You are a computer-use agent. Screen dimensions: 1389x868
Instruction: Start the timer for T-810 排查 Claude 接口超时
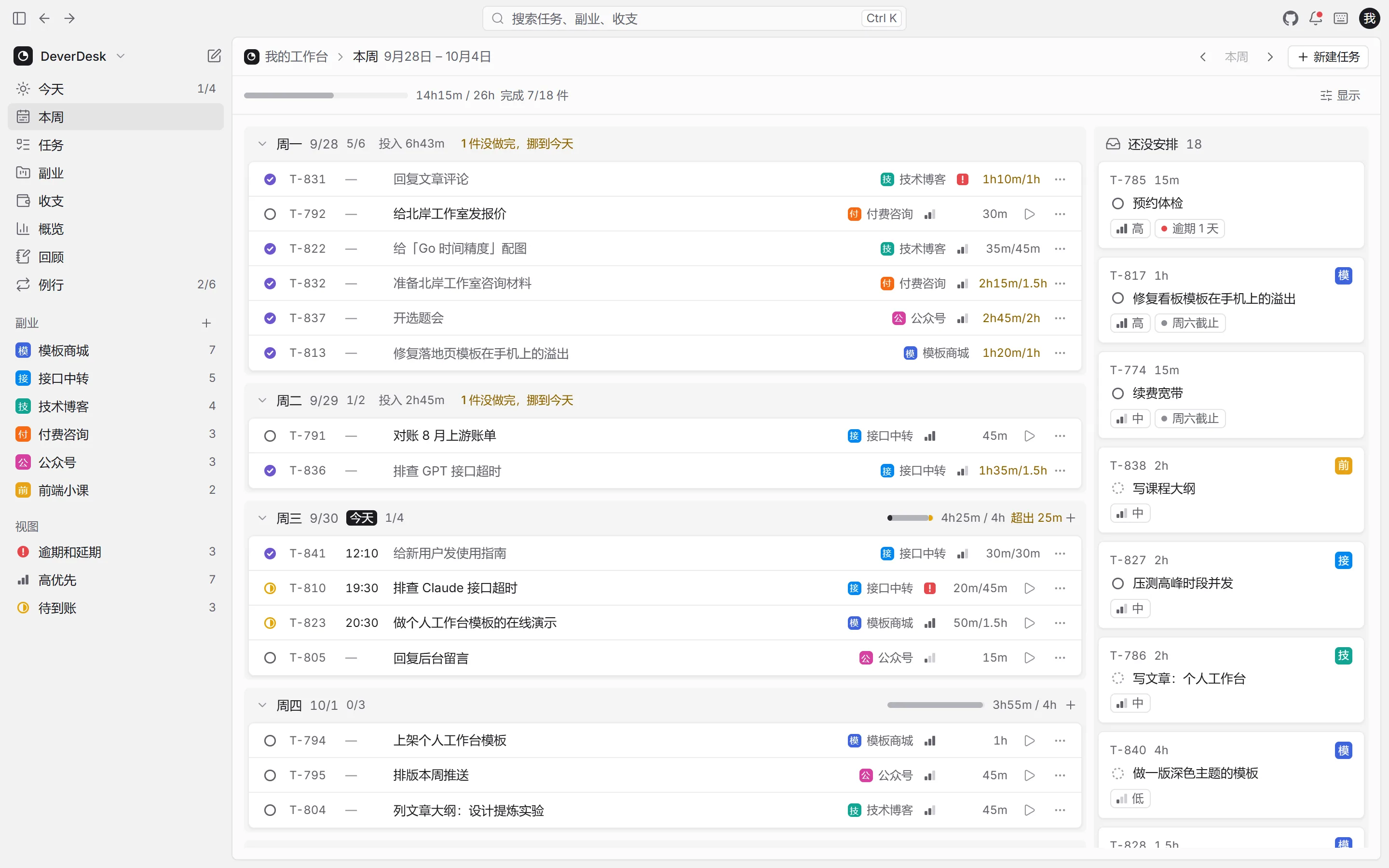pos(1030,588)
